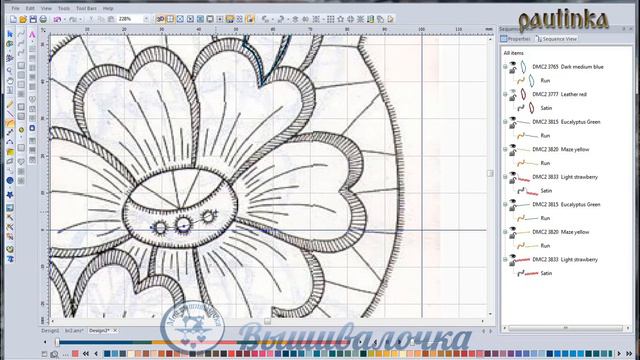The height and width of the screenshot is (360, 640).
Task: Click the three-dots button beside the color palette
Action: 65,354
